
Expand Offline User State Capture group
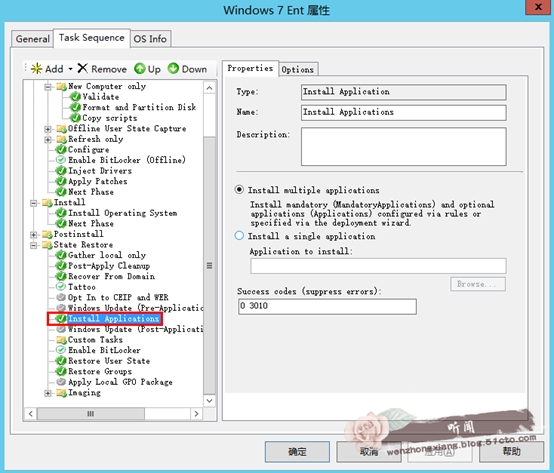pyautogui.click(x=48, y=129)
